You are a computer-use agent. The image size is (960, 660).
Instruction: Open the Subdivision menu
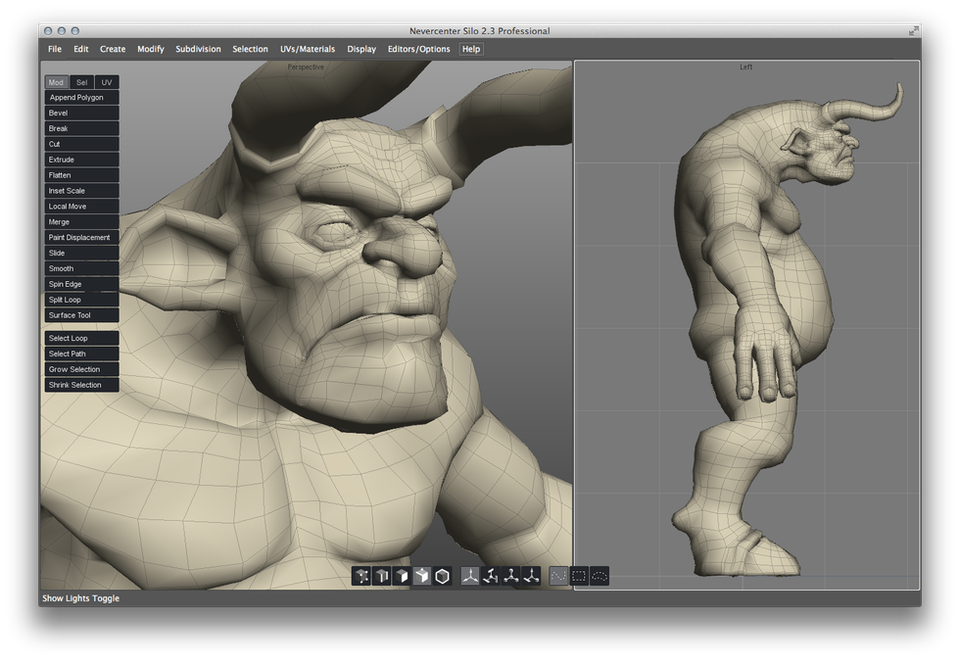[198, 49]
